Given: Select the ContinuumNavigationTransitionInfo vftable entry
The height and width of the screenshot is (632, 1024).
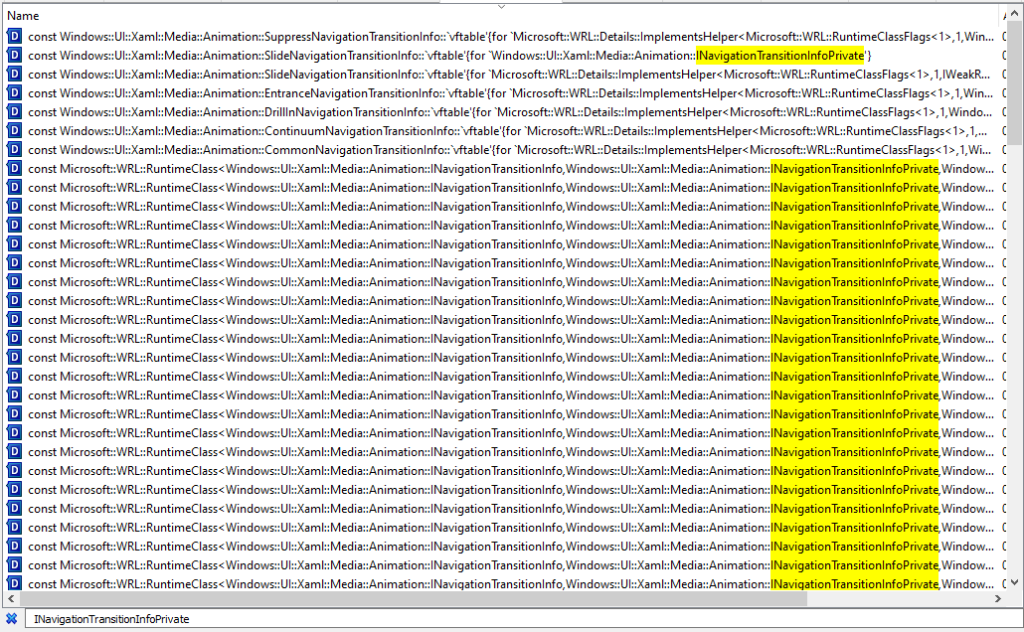Looking at the screenshot, I should pos(400,131).
